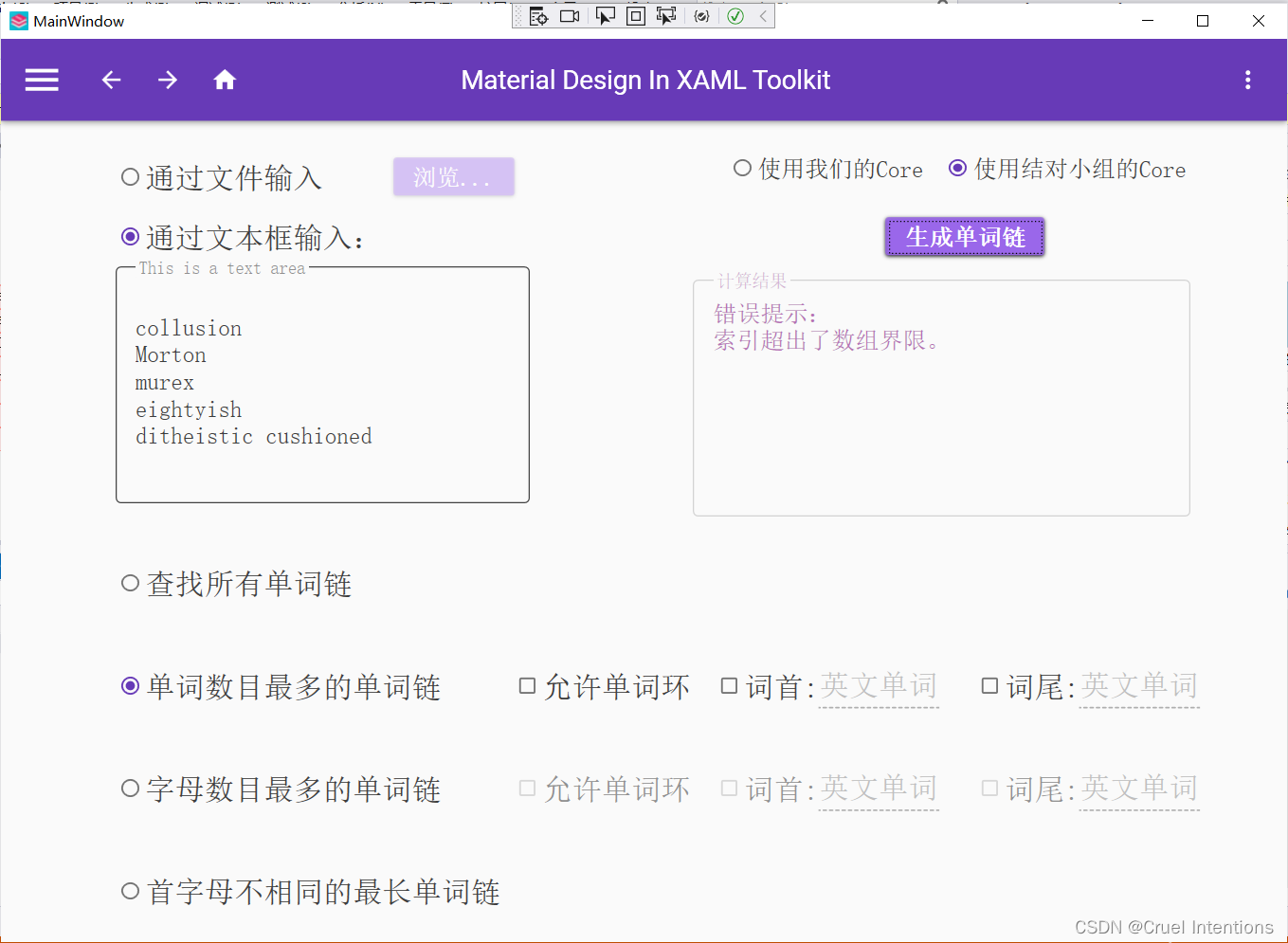Click the 词首 英文单词 input field
The image size is (1288, 943).
click(x=878, y=686)
